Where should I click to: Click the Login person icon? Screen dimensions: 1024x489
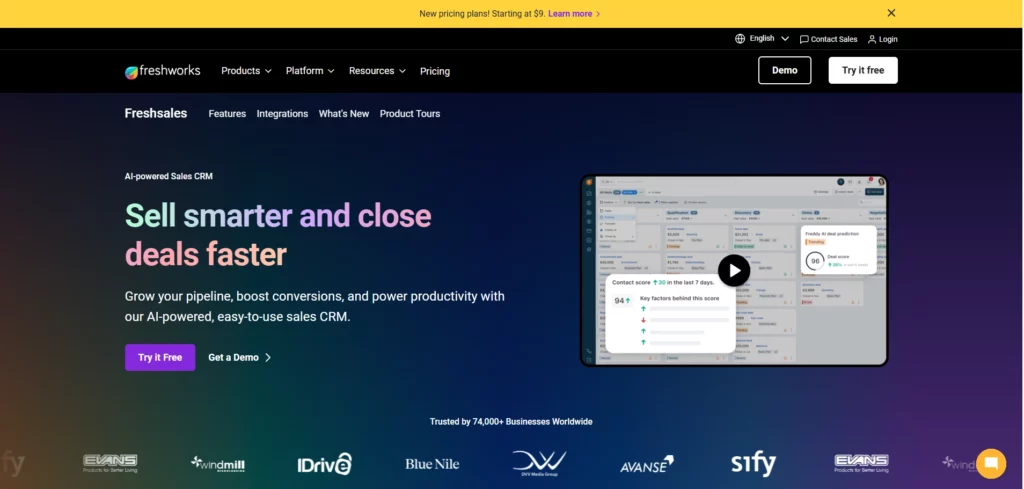pos(872,39)
